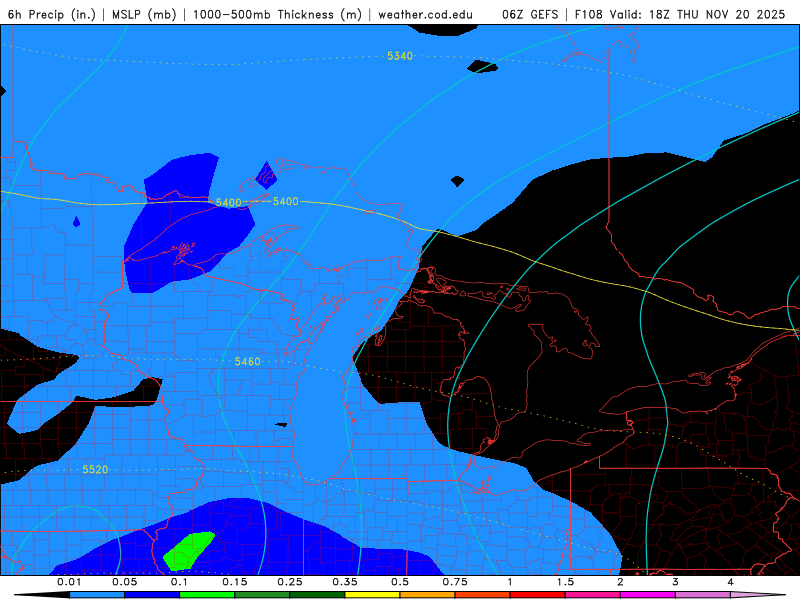
Task: Click the 0.75 legend value
Action: [x=455, y=582]
